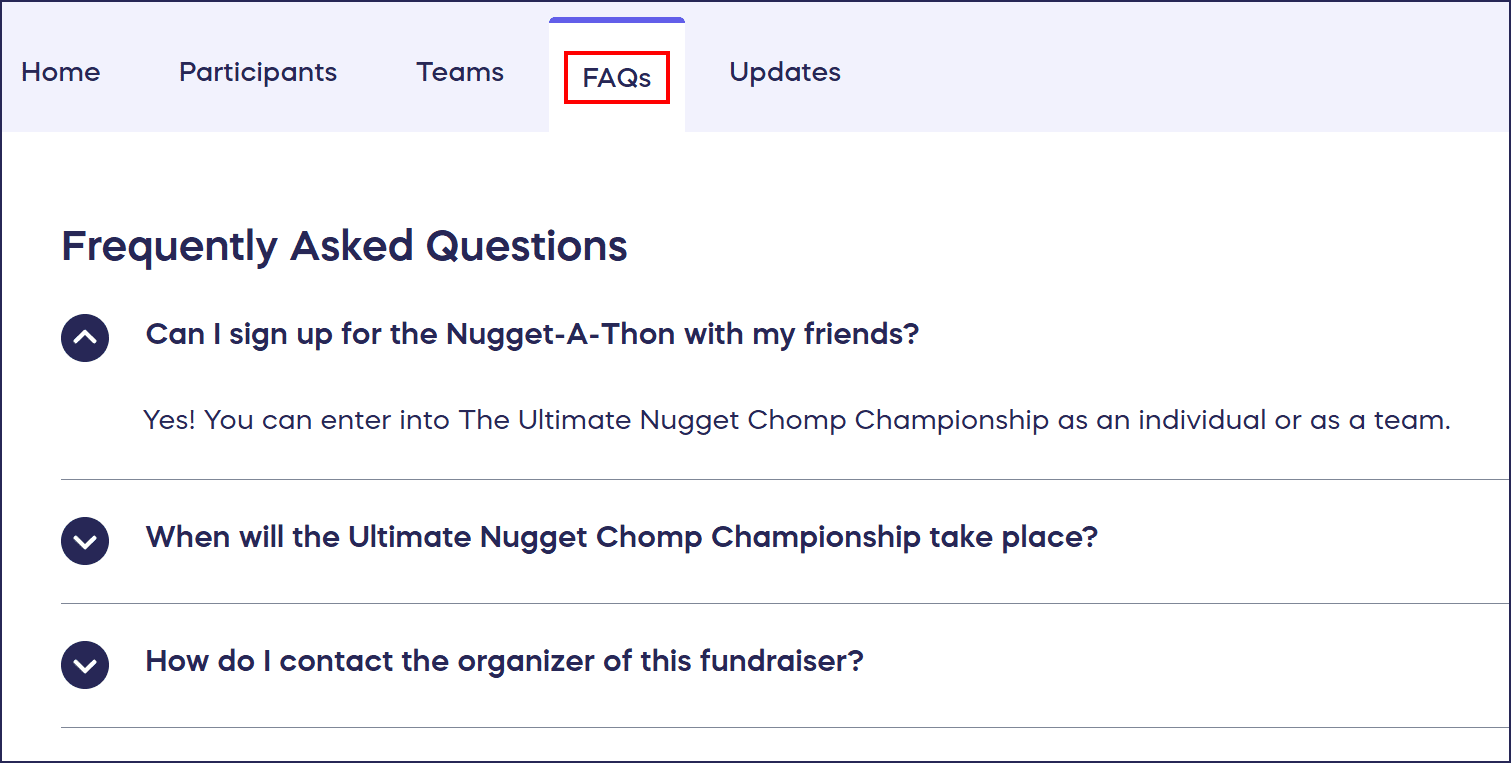The height and width of the screenshot is (763, 1511).
Task: Go to the Teams tab
Action: tap(460, 72)
